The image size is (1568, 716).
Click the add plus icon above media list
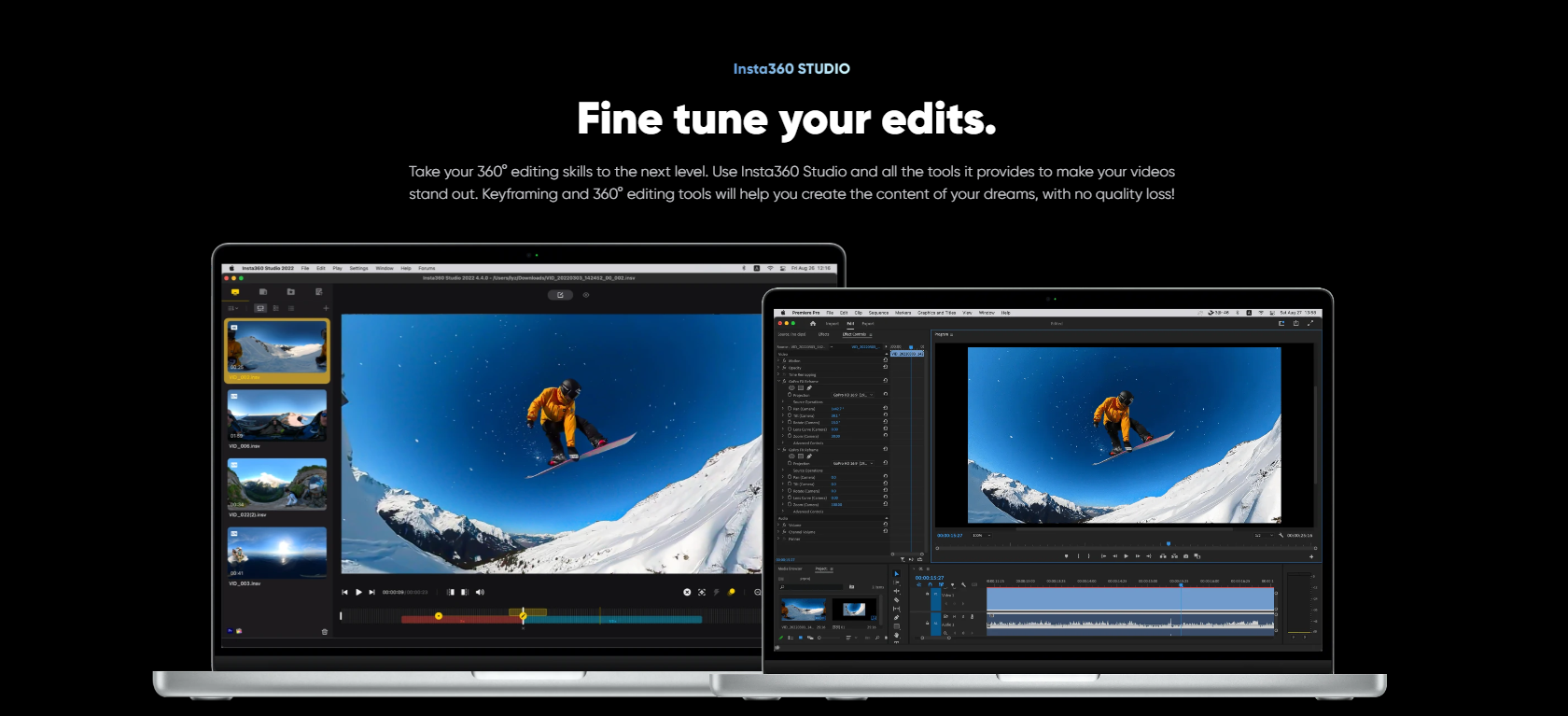point(326,308)
